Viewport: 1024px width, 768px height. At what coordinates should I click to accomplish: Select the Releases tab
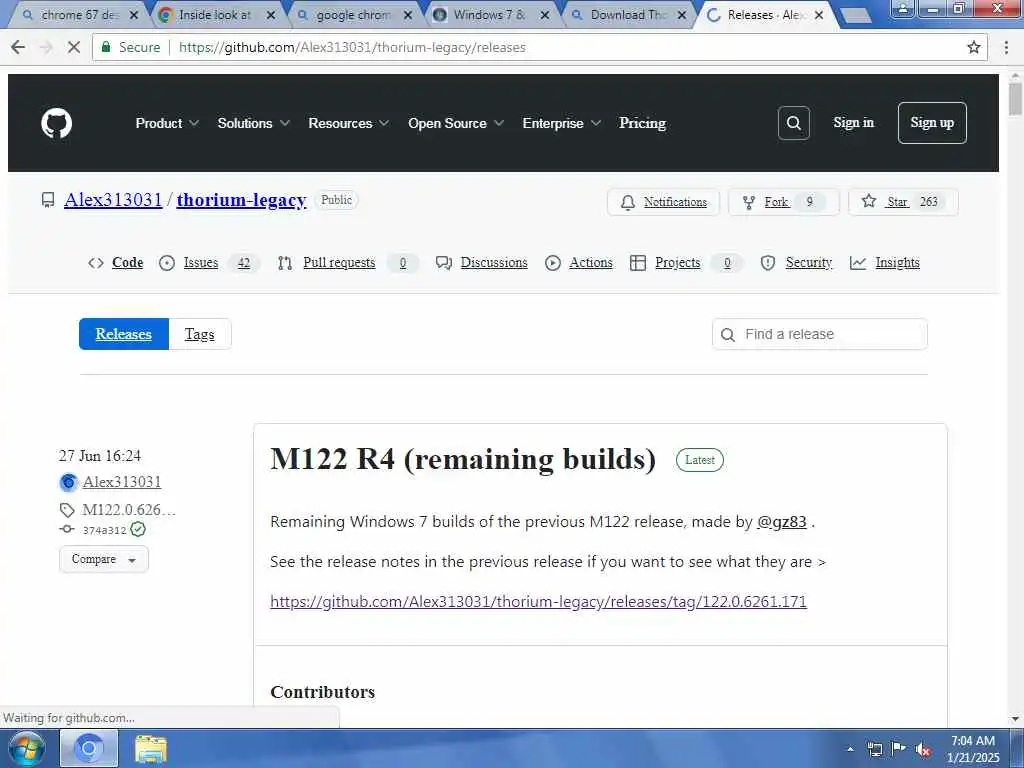tap(123, 334)
